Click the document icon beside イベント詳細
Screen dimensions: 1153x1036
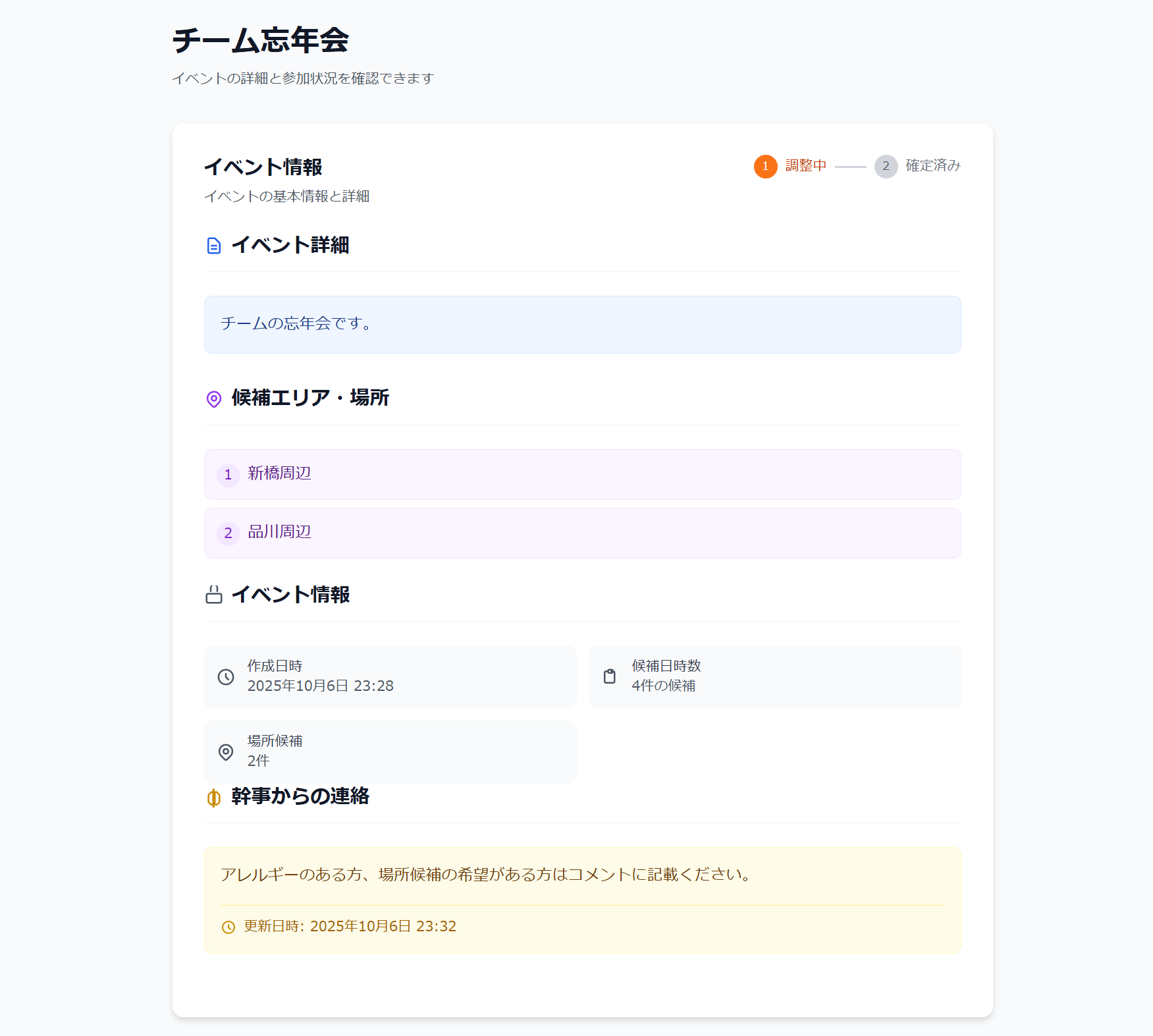point(214,246)
